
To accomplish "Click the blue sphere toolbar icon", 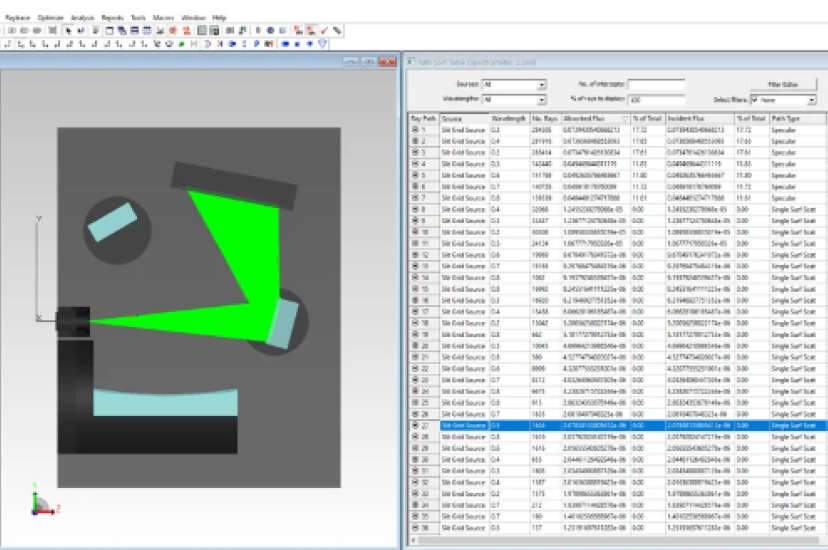I will click(270, 31).
